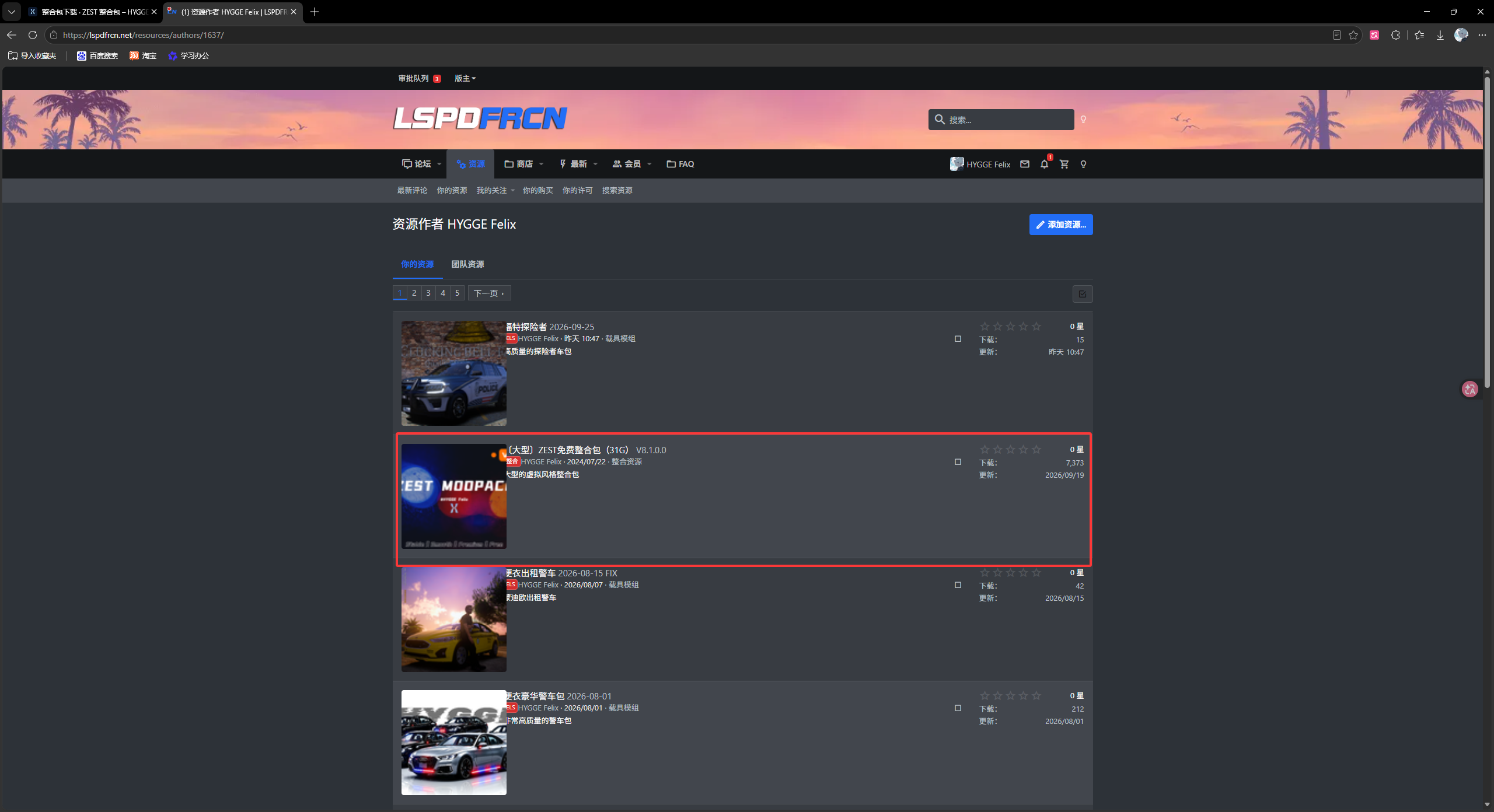Open browser downloads icon
Screen dimensions: 1494x812
(x=1440, y=35)
